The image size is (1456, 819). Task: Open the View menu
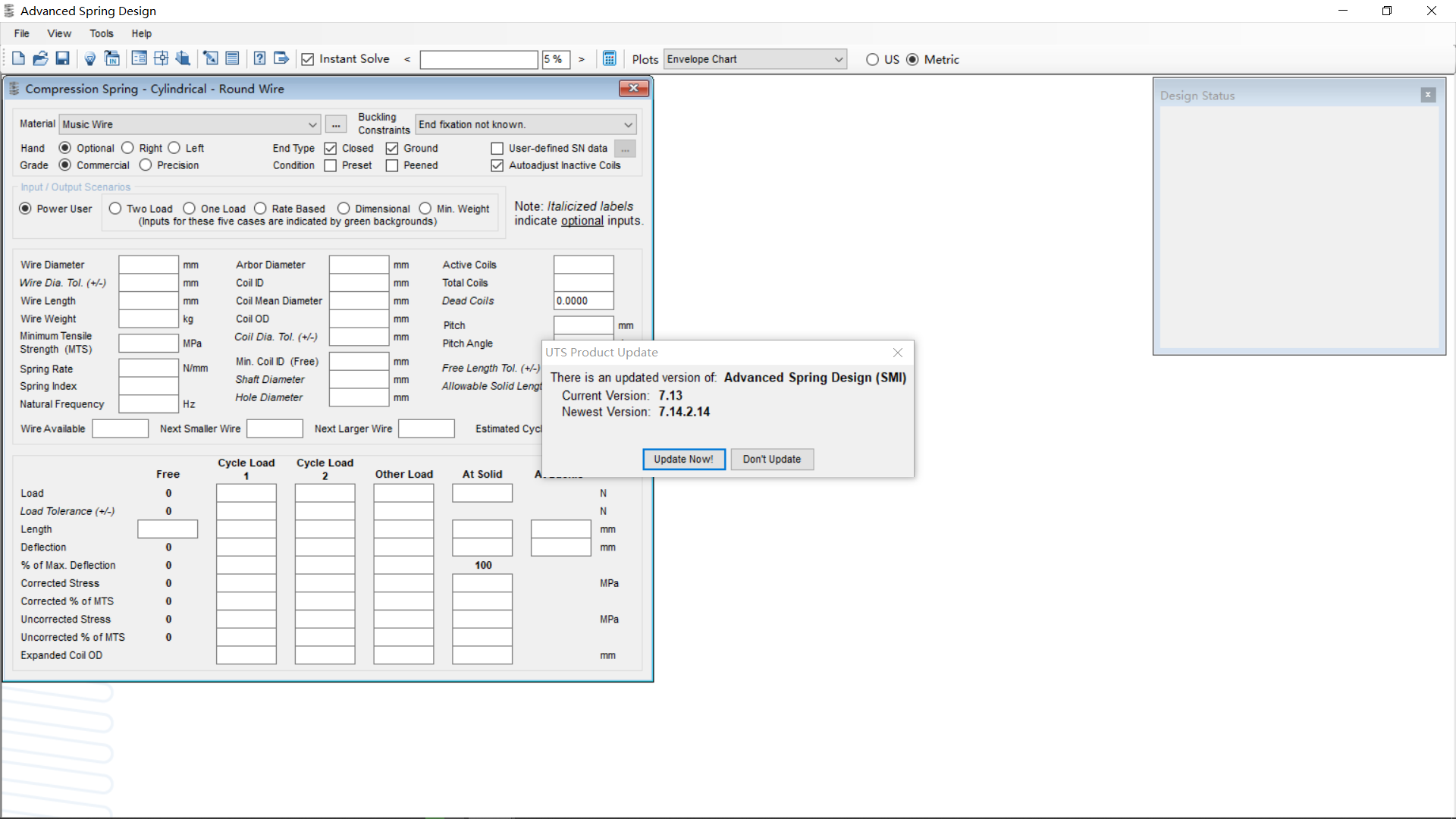coord(59,33)
